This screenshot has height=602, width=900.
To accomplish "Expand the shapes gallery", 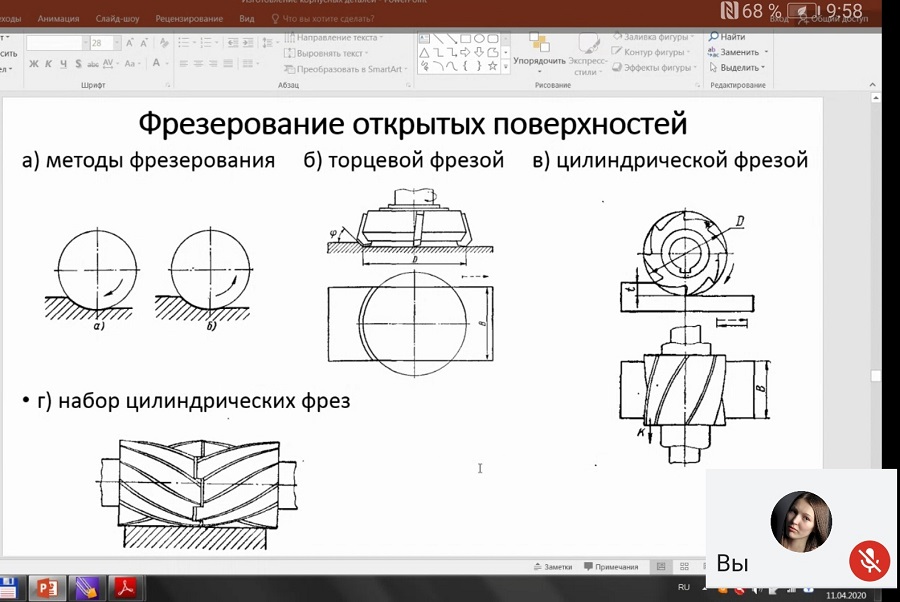I will (506, 67).
